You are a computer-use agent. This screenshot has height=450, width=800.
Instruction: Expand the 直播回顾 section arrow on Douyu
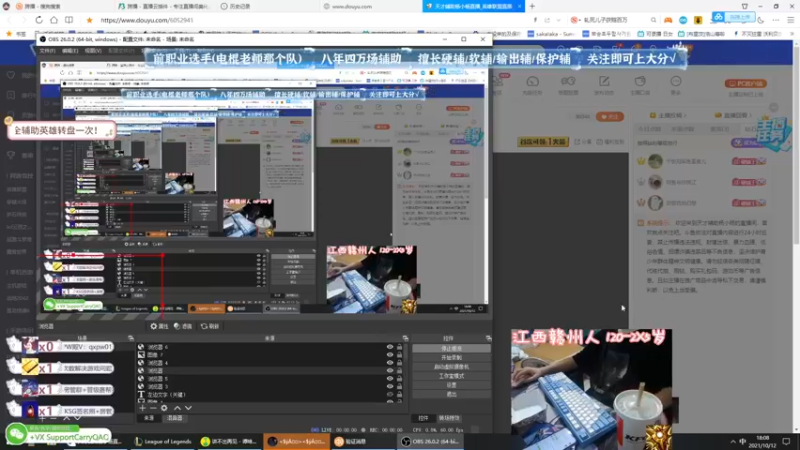click(x=751, y=115)
